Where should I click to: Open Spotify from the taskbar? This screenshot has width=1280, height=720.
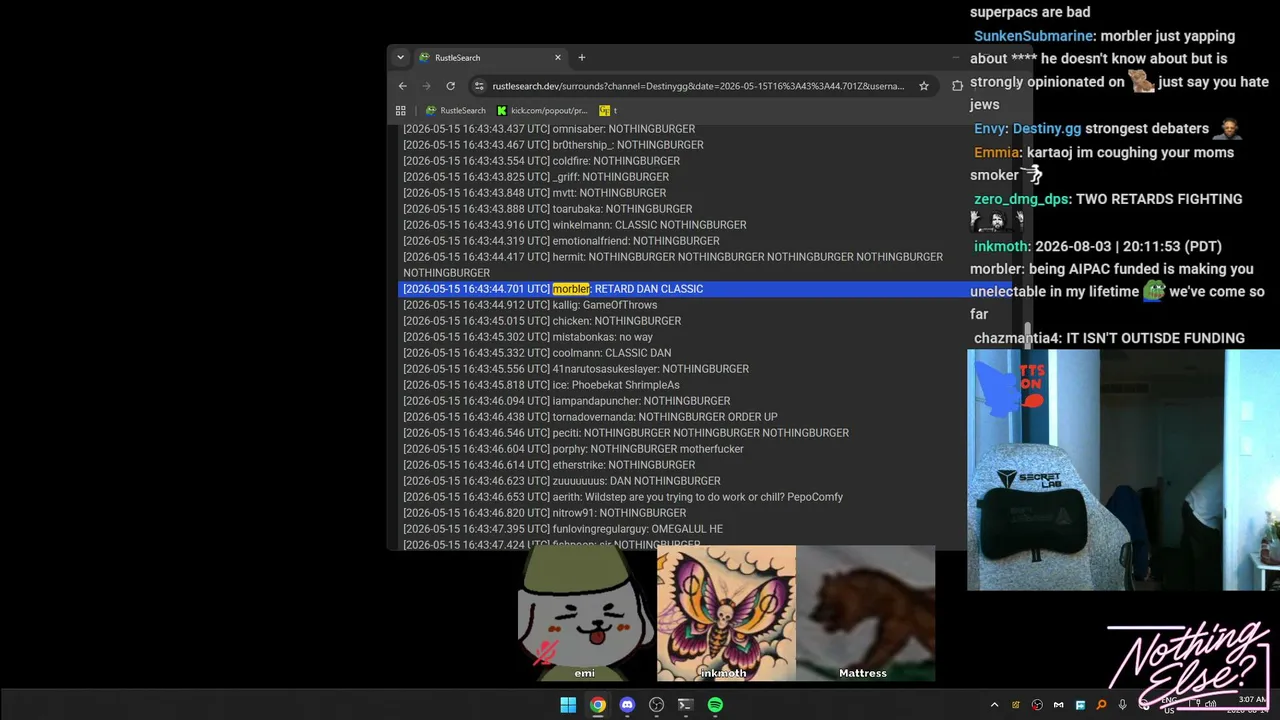[715, 705]
